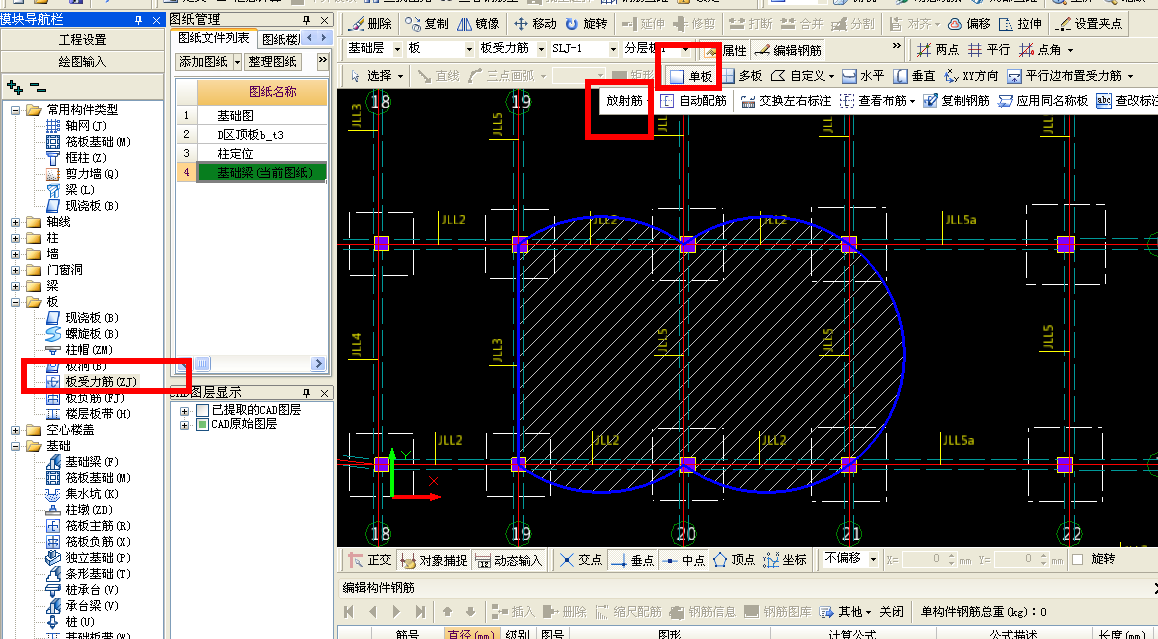
Task: Select the 两点 two-point axis tool
Action: click(x=938, y=49)
